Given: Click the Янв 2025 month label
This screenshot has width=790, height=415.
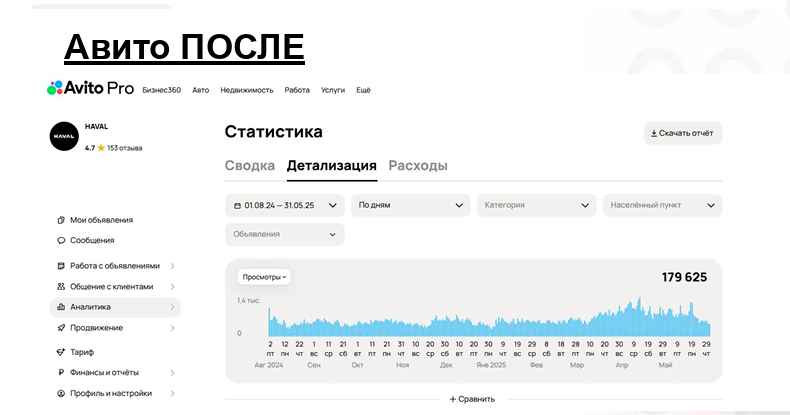Looking at the screenshot, I should 491,365.
